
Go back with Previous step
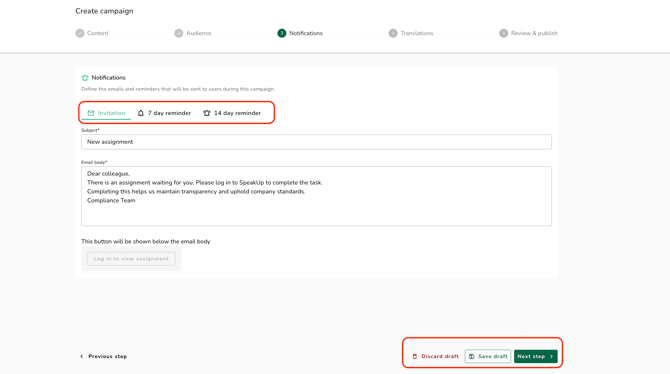pyautogui.click(x=104, y=356)
